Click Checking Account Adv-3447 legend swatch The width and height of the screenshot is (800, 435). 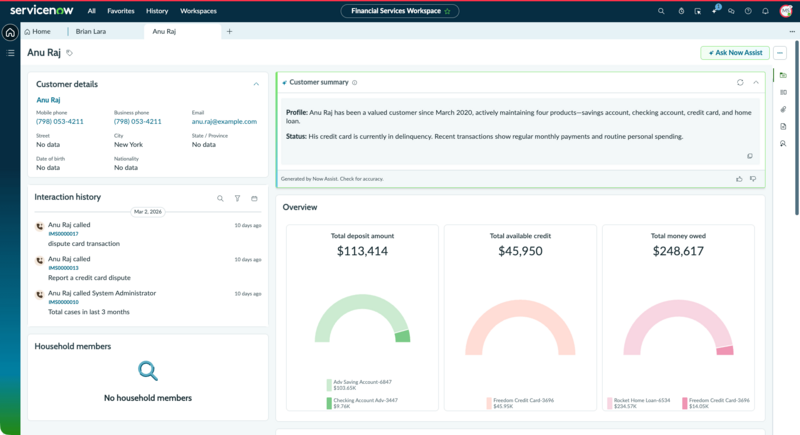pyautogui.click(x=329, y=403)
